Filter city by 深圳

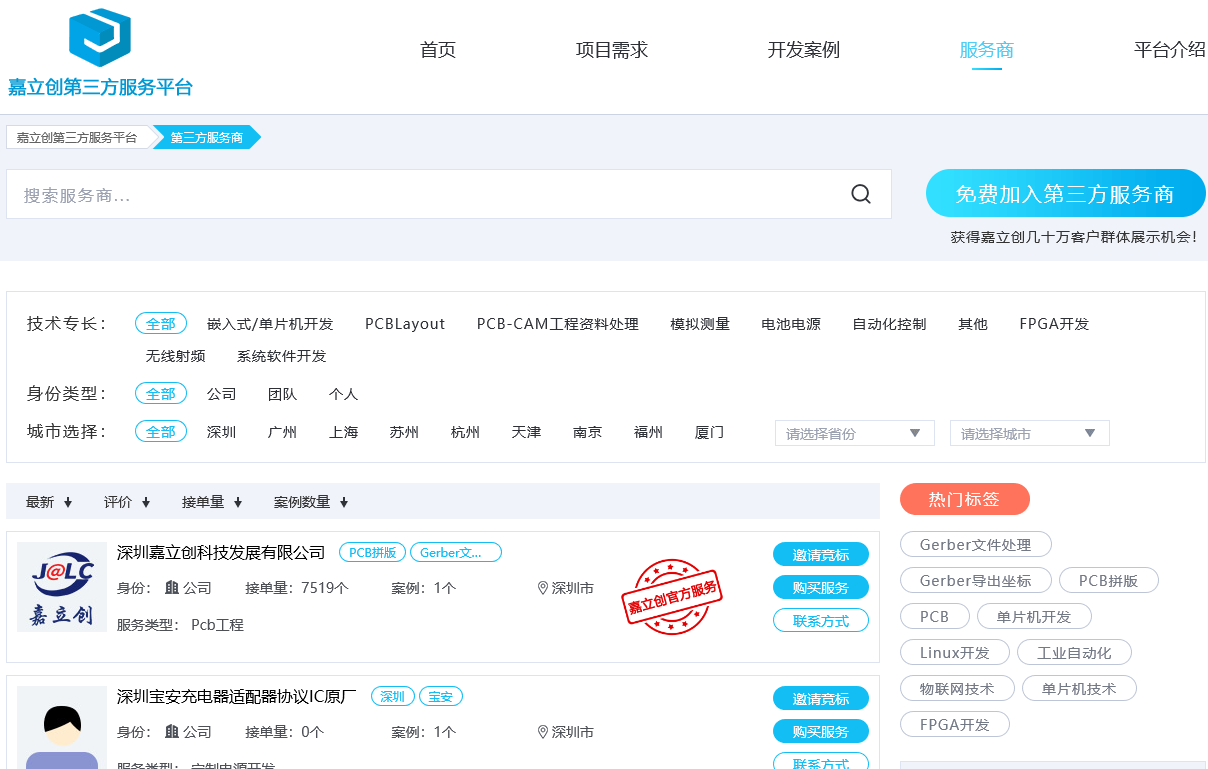click(222, 432)
